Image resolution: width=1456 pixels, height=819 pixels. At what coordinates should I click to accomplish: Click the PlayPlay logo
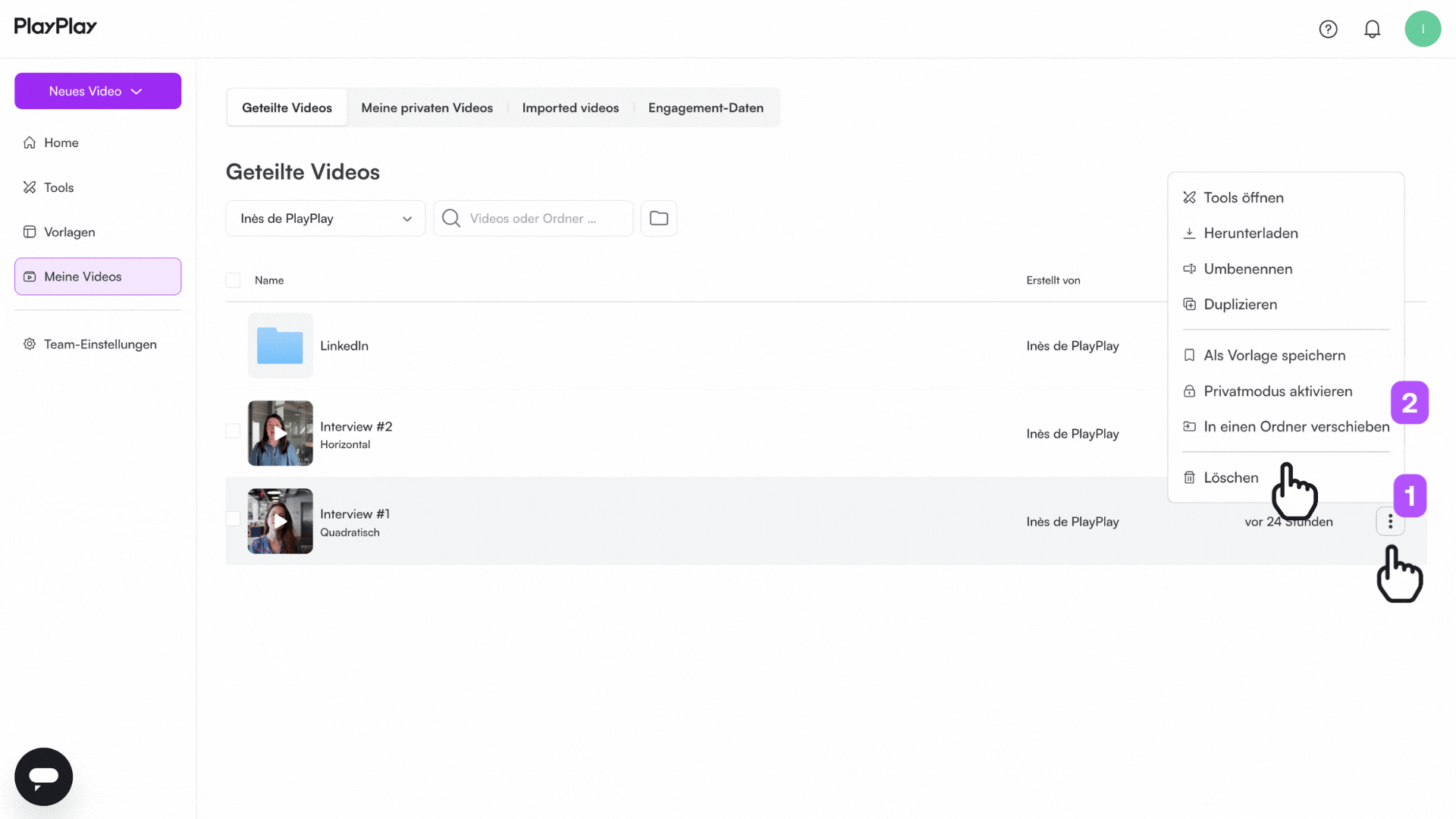[x=55, y=27]
